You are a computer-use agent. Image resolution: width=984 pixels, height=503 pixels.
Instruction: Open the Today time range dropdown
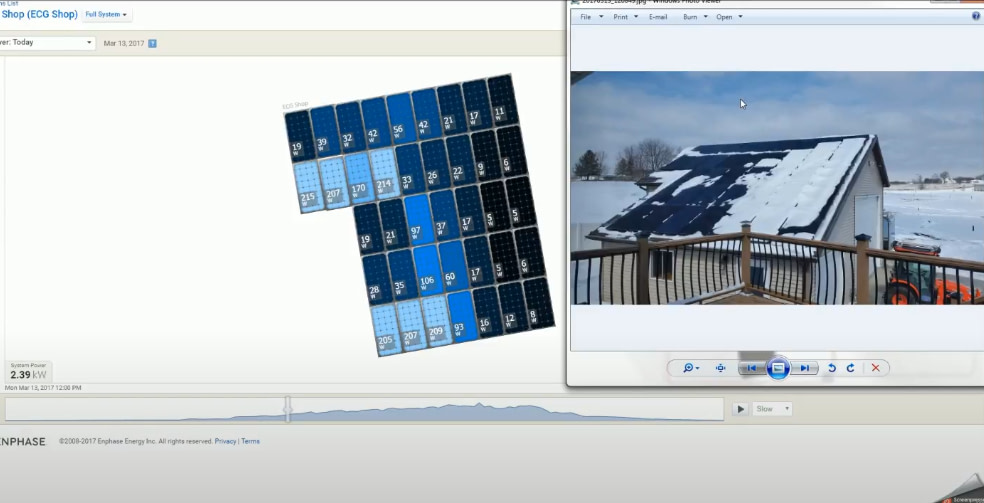(47, 43)
